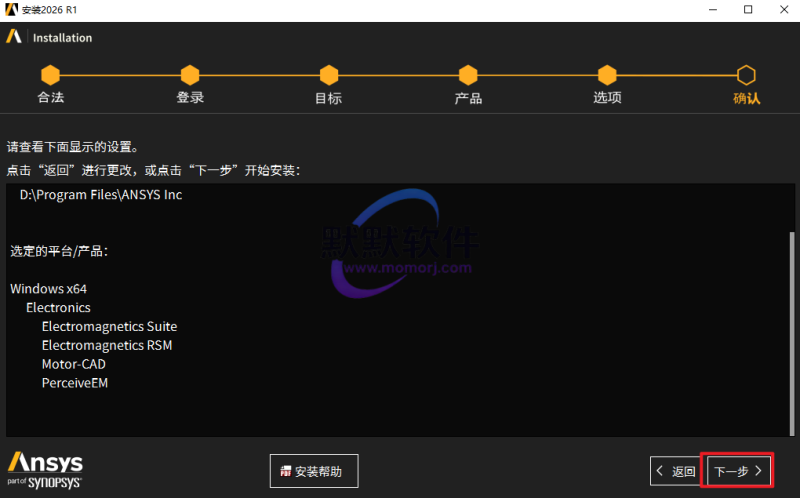This screenshot has width=800, height=498.
Task: Click the install path D:\Program Files\ANSYS Inc
Action: point(101,195)
